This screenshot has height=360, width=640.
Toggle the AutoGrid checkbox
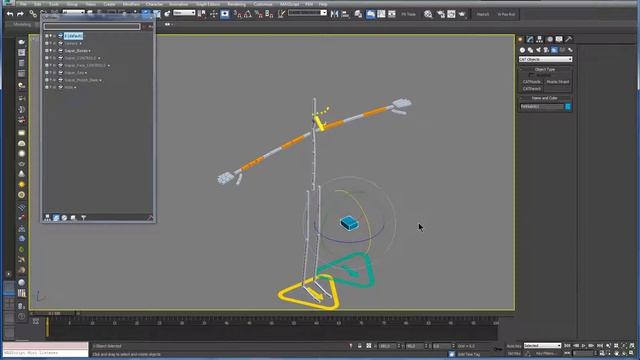pos(531,75)
